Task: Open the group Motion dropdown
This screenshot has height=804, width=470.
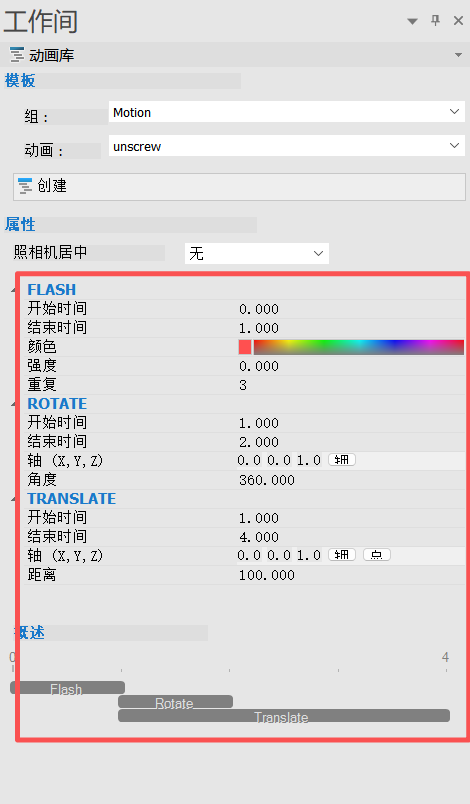Action: click(287, 112)
